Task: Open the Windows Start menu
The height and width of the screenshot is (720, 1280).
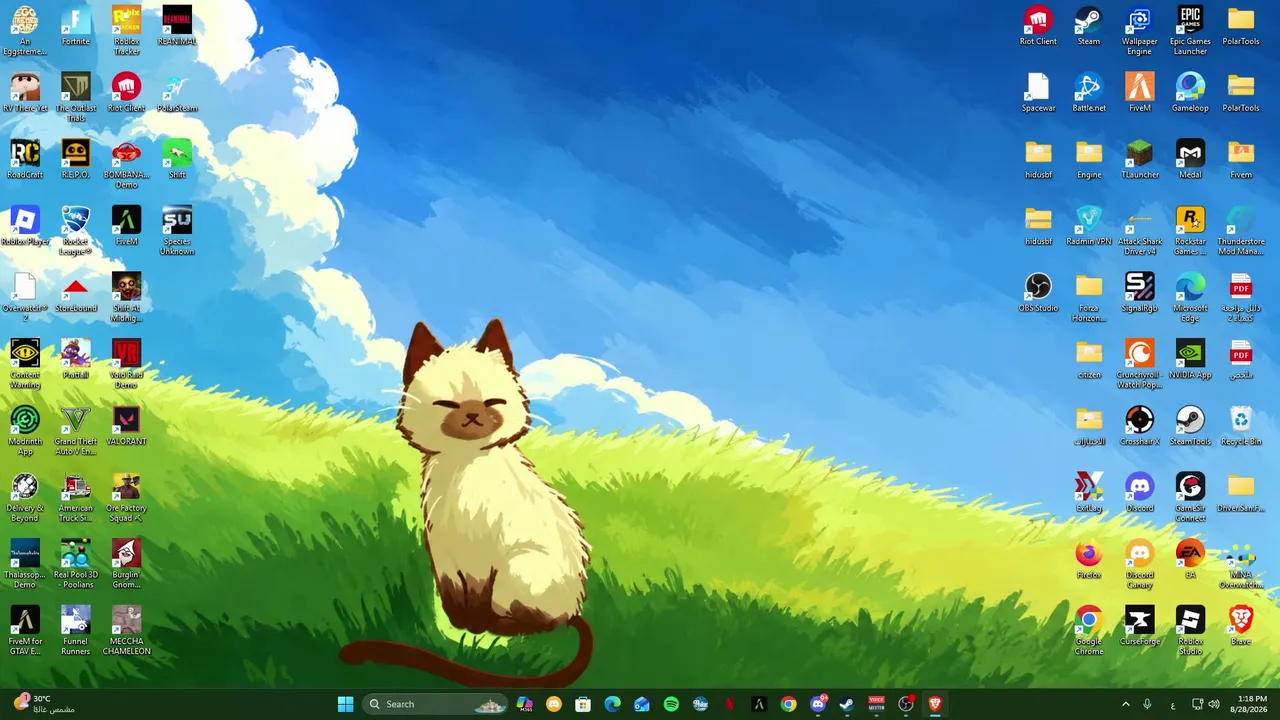Action: pos(345,704)
